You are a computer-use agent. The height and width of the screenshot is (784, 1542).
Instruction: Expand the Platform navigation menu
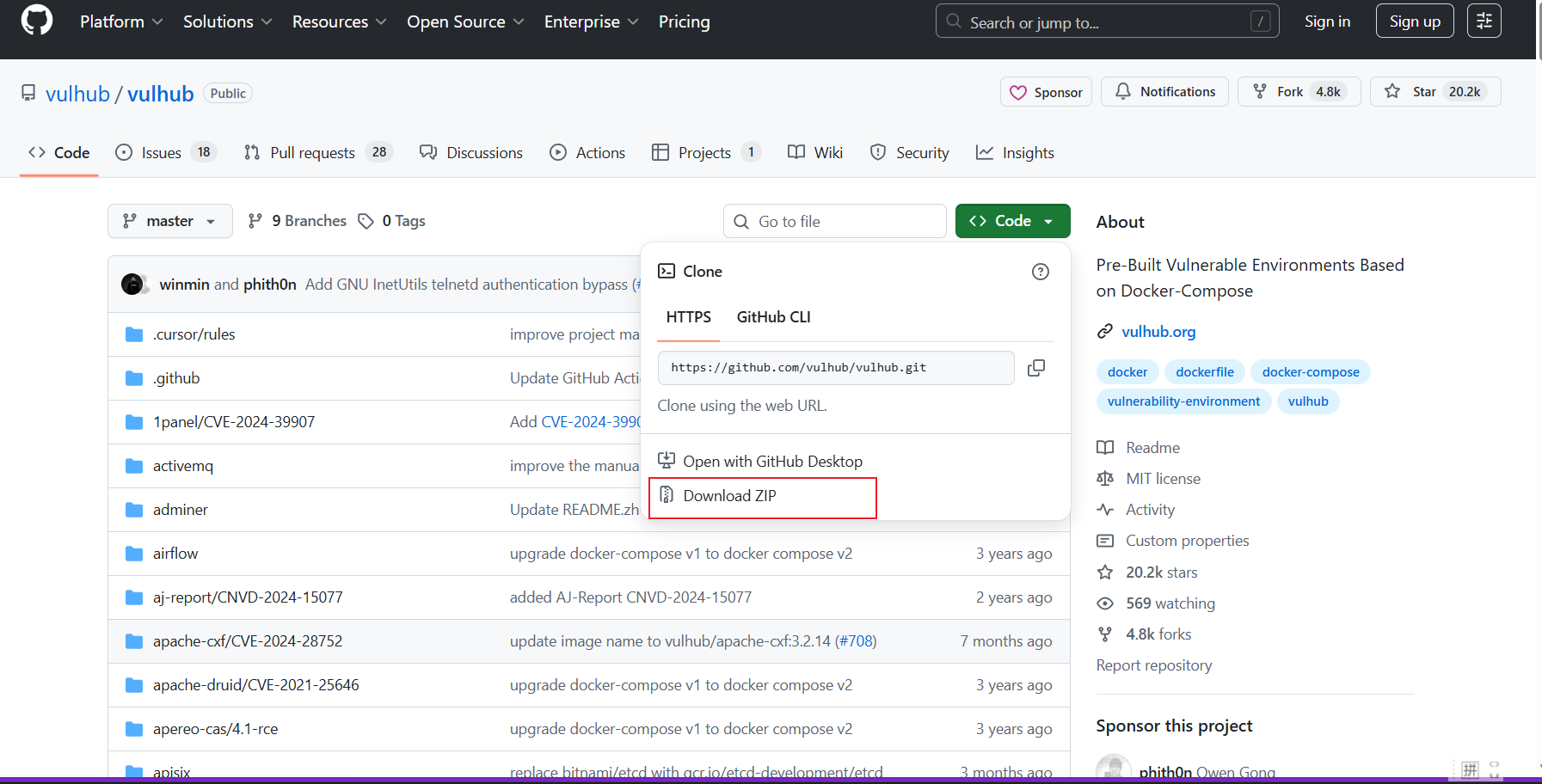pos(121,21)
